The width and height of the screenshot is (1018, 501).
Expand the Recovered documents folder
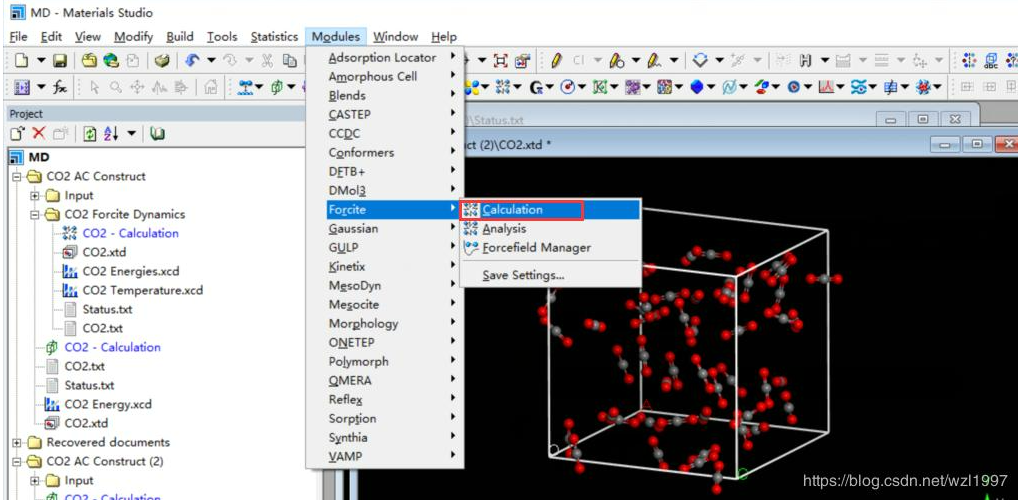[x=17, y=443]
